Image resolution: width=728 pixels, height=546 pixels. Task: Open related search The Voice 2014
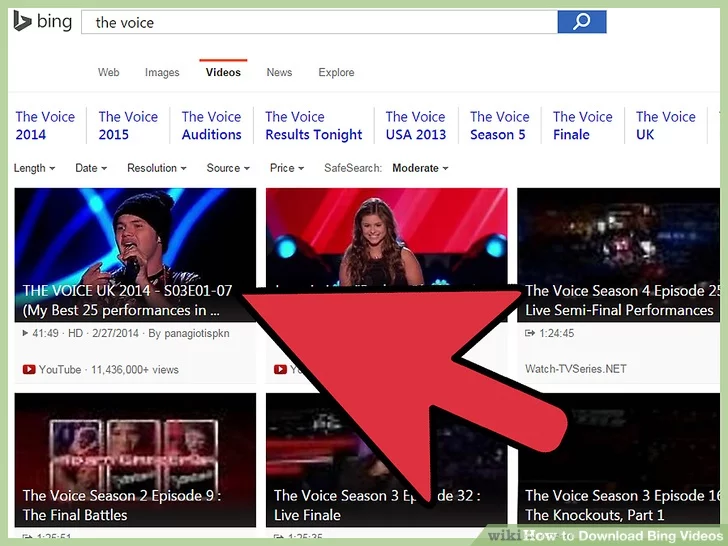(x=45, y=125)
